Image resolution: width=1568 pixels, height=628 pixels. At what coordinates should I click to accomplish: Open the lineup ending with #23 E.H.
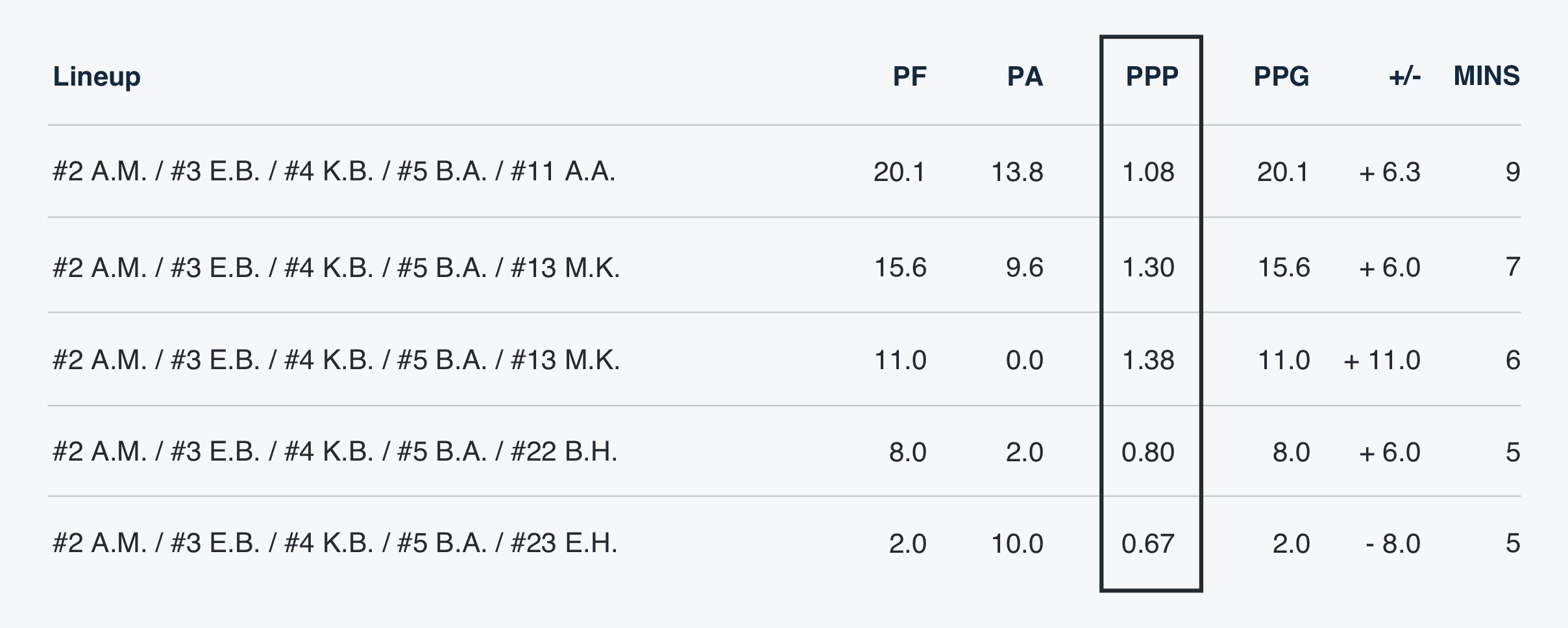coord(335,543)
